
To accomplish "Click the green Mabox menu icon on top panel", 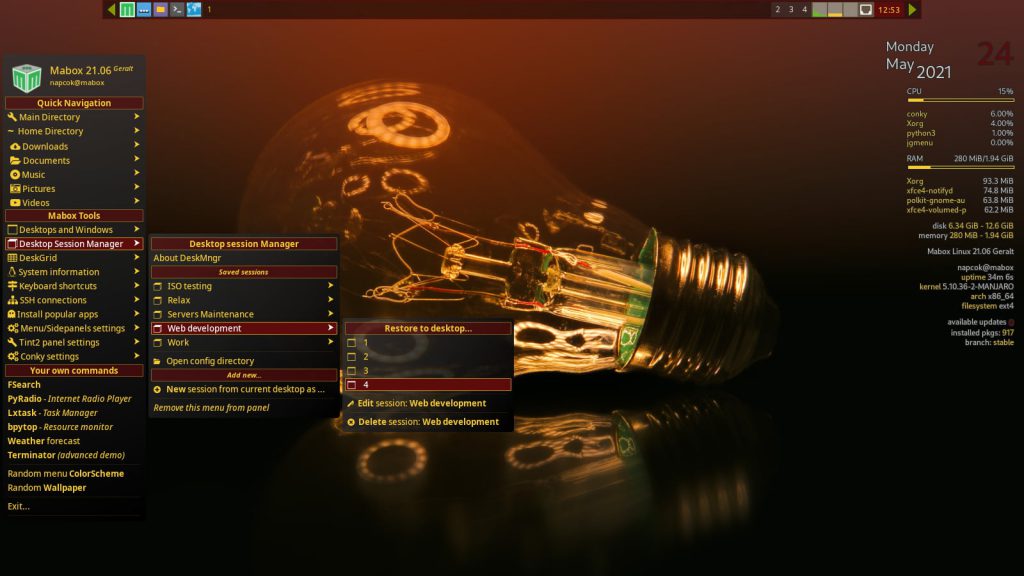I will (128, 8).
